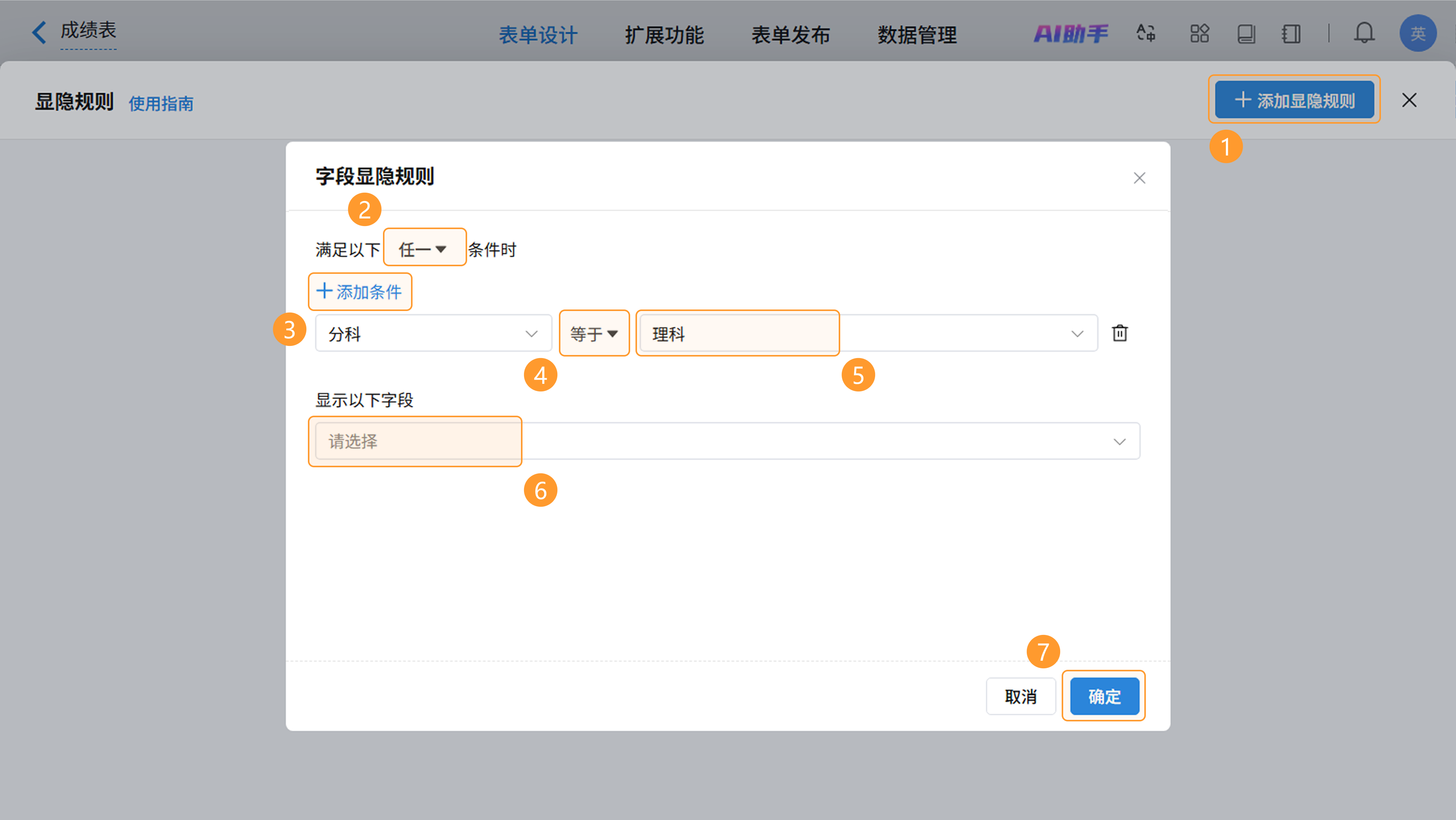This screenshot has height=820, width=1456.
Task: Click the back arrow next to 成绩表
Action: tap(38, 32)
